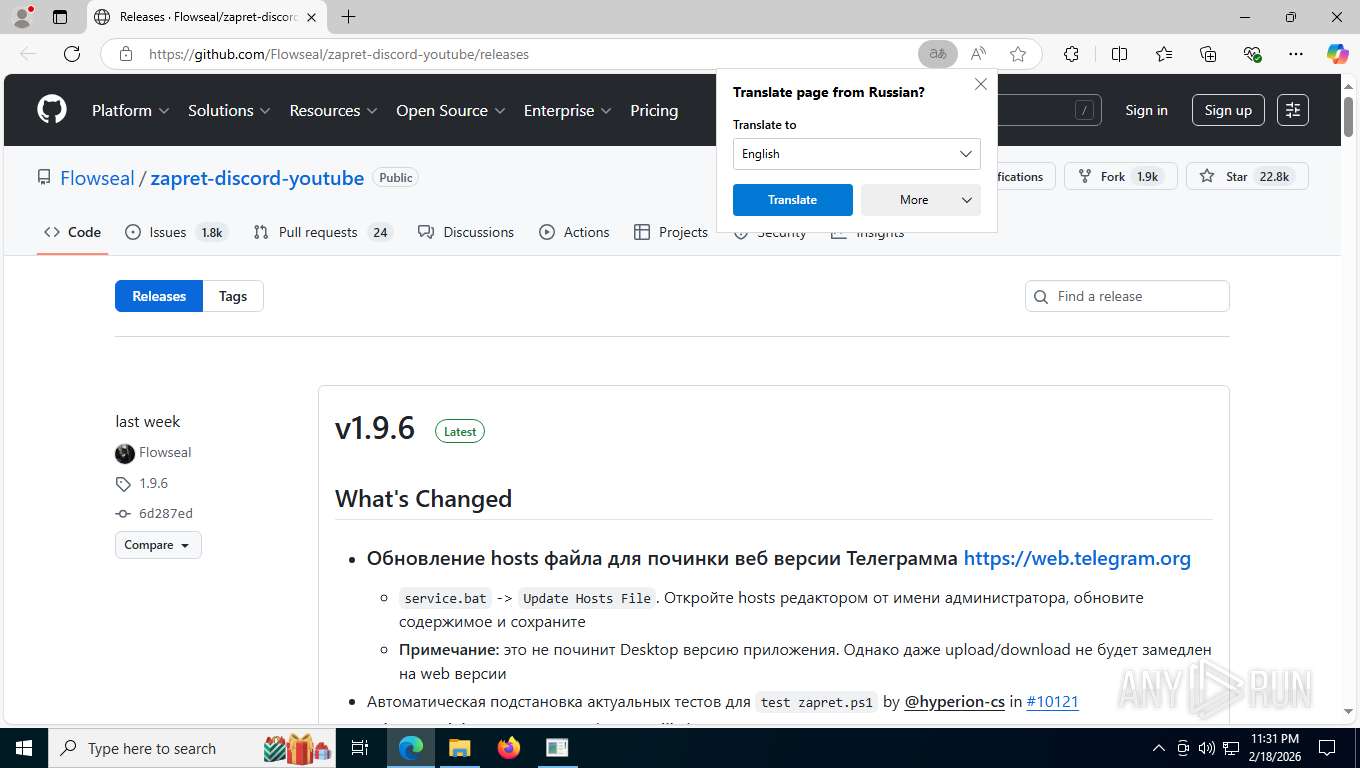
Task: Expand the More translation options
Action: [x=921, y=200]
